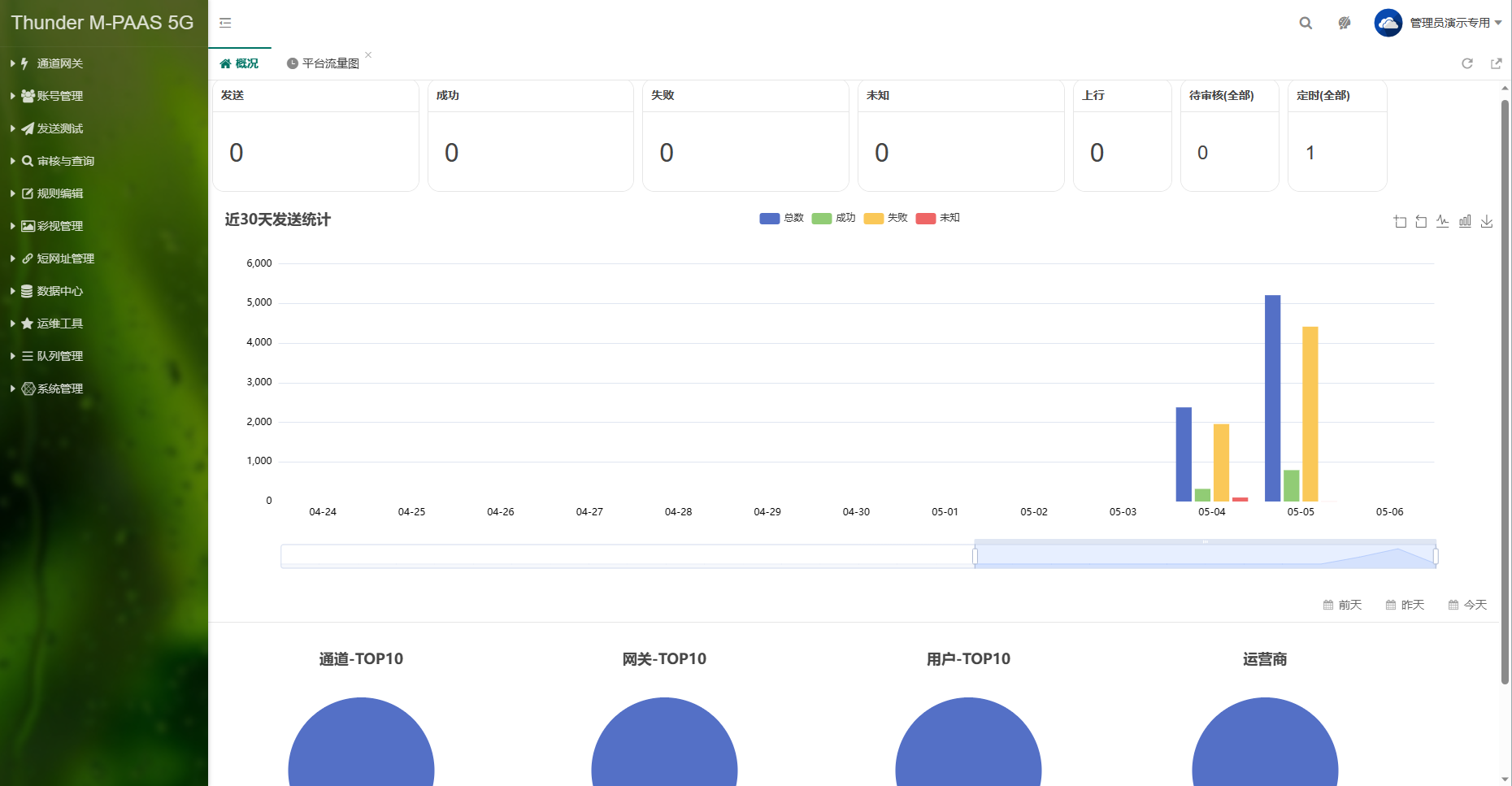Expand 通道网关 menu arrow
Image resolution: width=1512 pixels, height=786 pixels.
point(13,63)
